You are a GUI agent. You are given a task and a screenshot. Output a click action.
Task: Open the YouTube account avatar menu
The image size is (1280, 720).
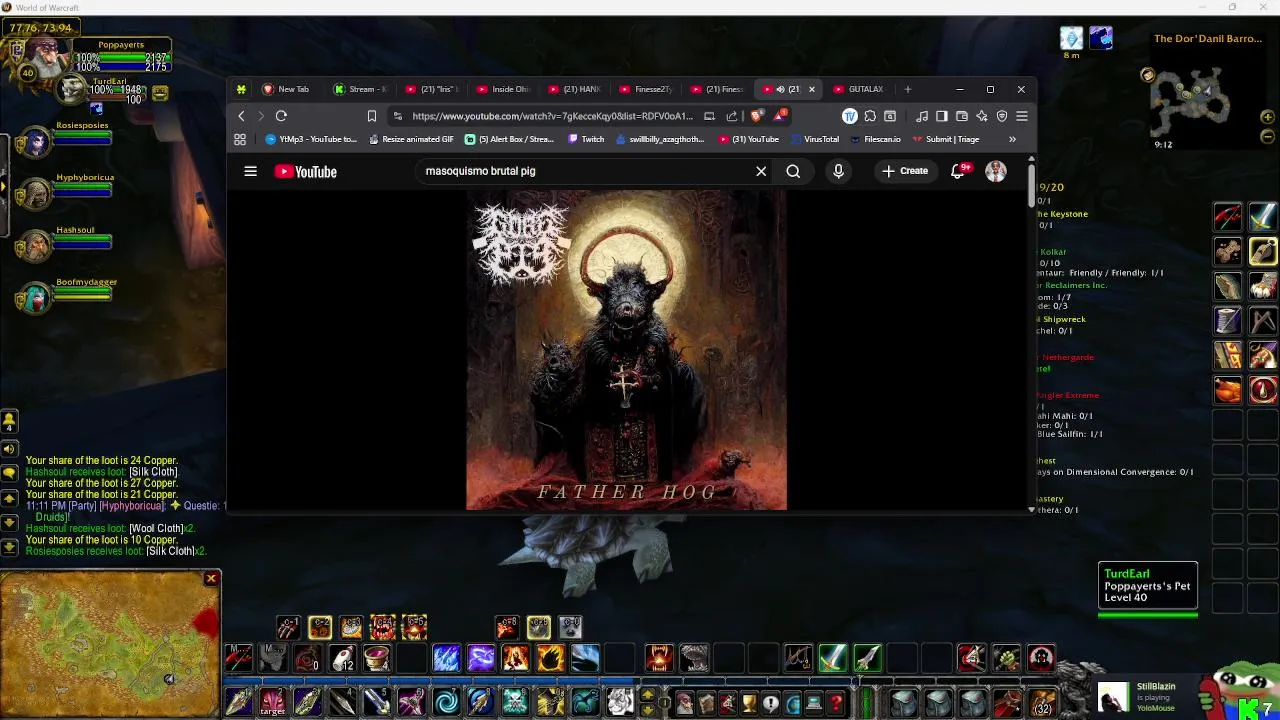[995, 171]
